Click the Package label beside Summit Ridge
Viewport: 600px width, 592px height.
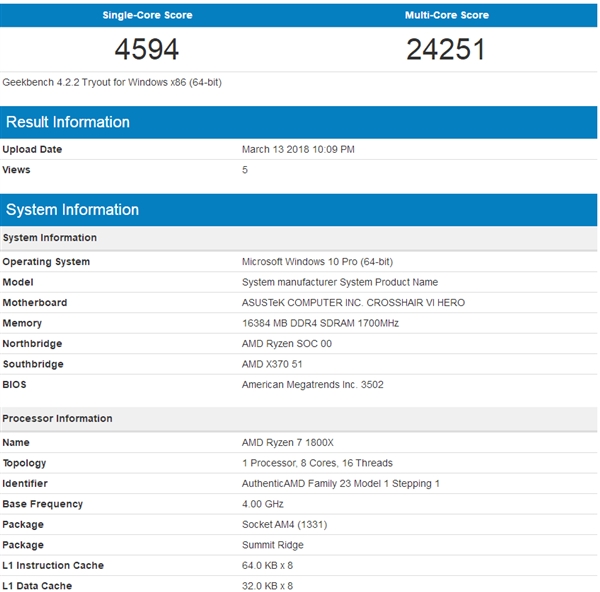tap(23, 545)
